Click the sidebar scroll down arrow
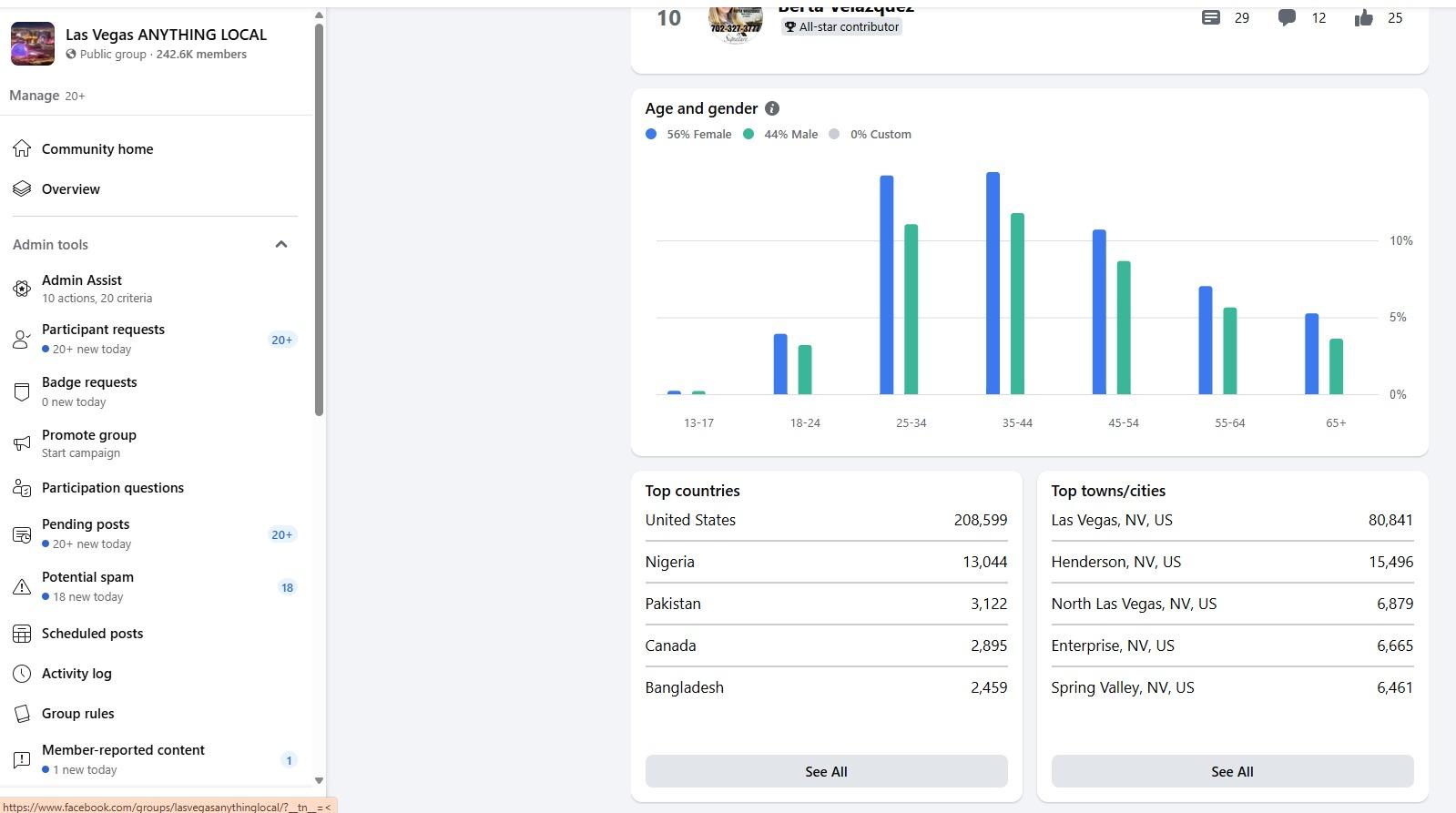This screenshot has width=1456, height=813. 319,780
